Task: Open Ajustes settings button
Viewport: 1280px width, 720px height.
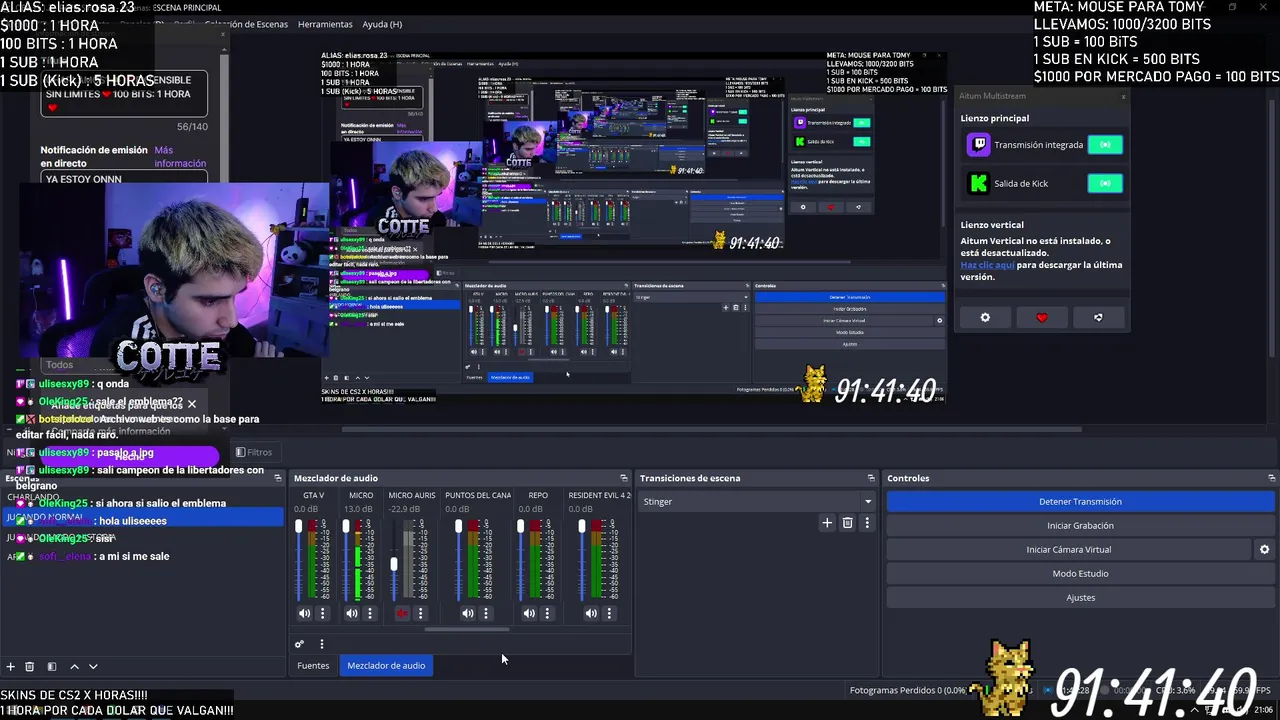Action: pyautogui.click(x=1080, y=597)
